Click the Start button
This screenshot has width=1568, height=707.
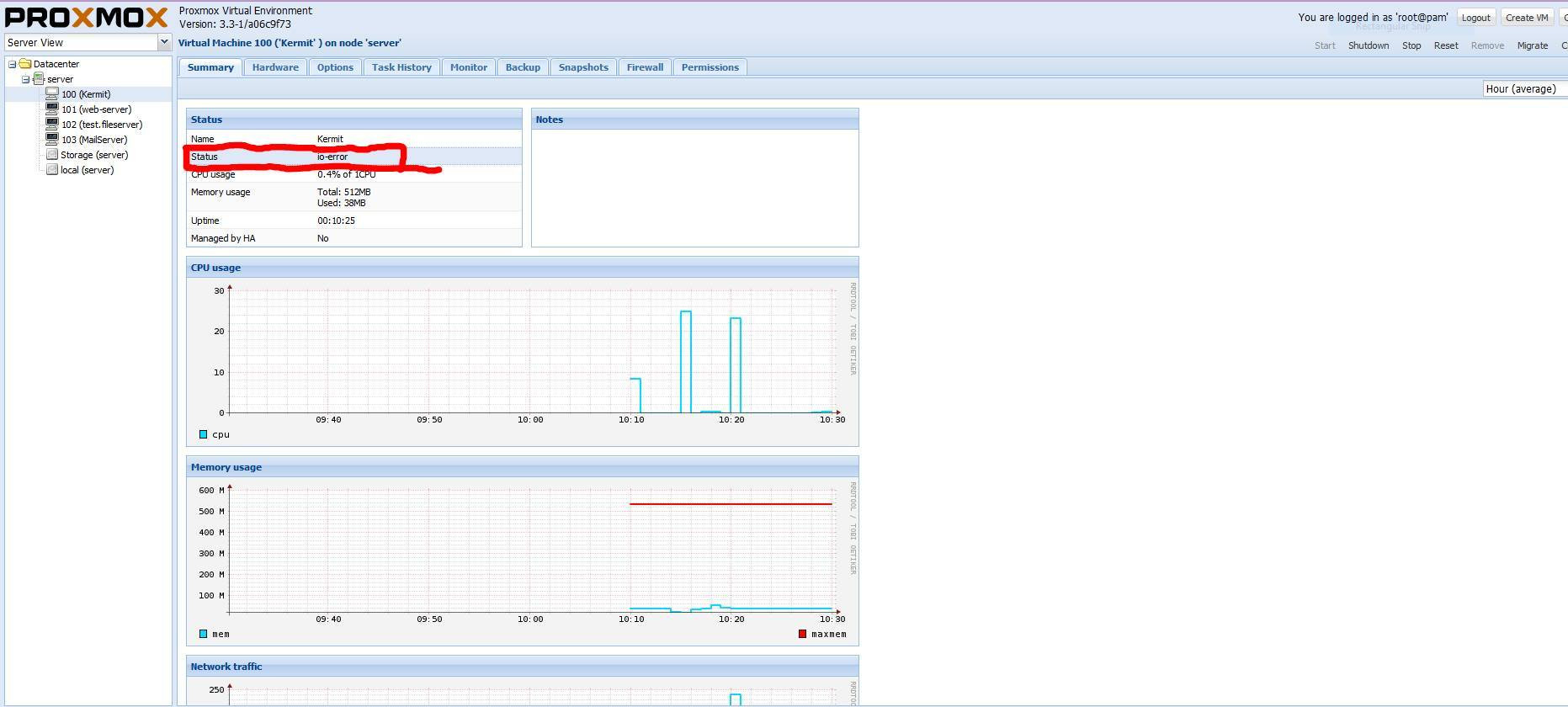pos(1325,45)
